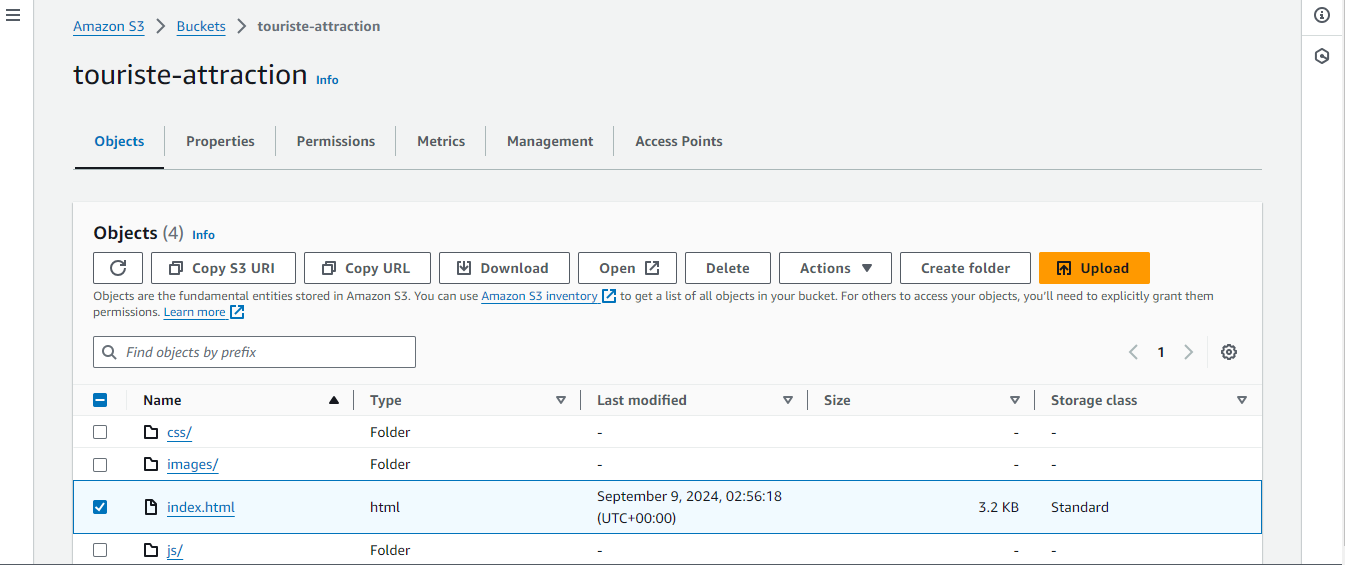Open Info link beside Objects heading
Image resolution: width=1345 pixels, height=565 pixels.
pyautogui.click(x=203, y=234)
